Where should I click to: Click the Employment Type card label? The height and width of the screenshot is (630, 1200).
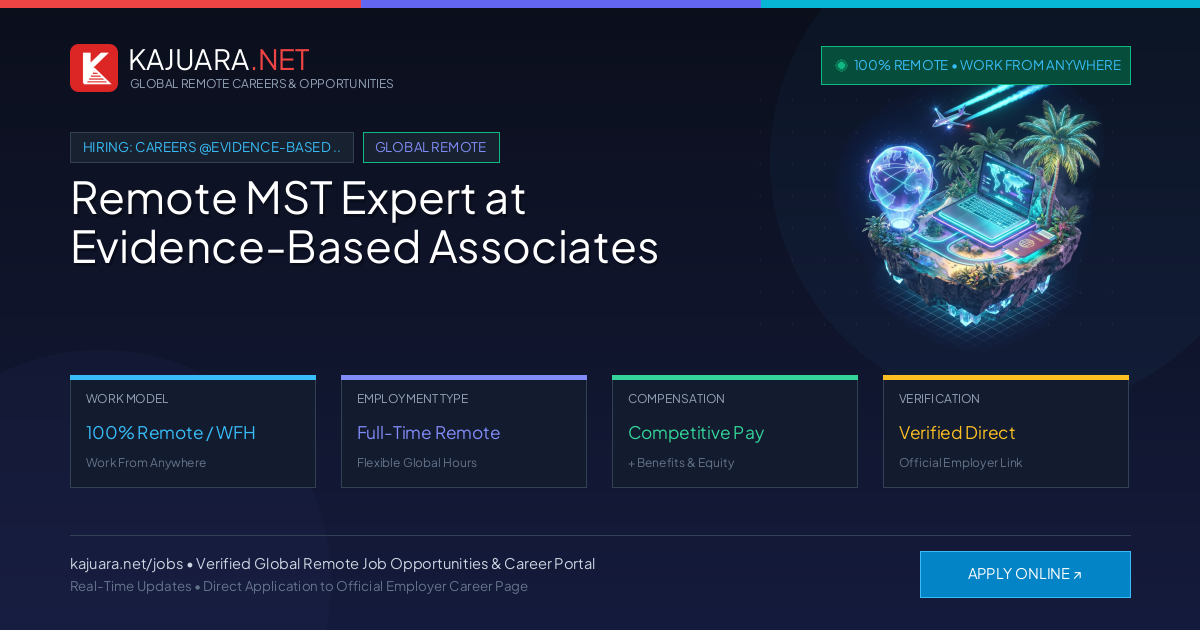pyautogui.click(x=412, y=399)
